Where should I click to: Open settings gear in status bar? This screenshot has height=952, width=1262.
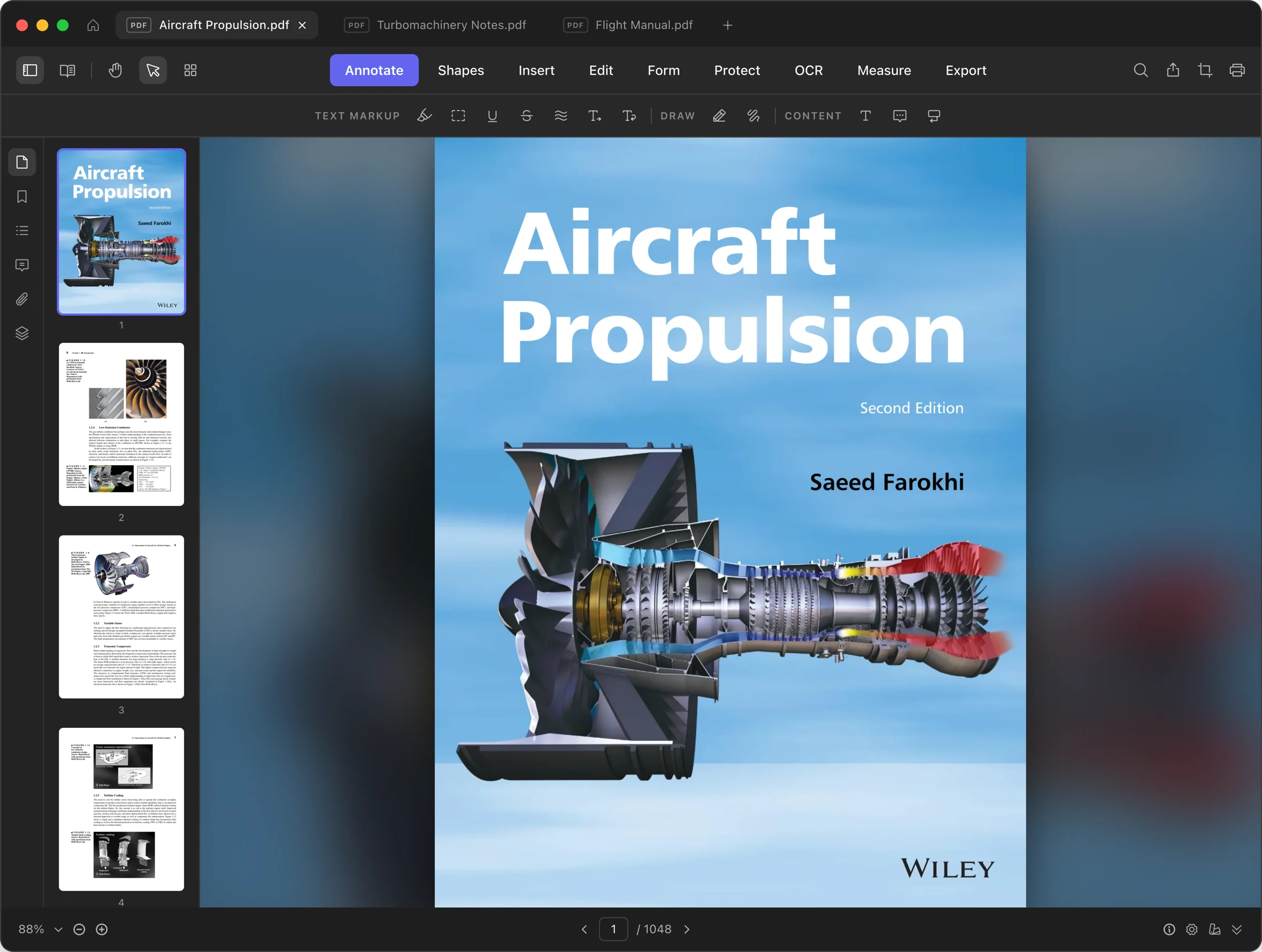pos(1192,929)
